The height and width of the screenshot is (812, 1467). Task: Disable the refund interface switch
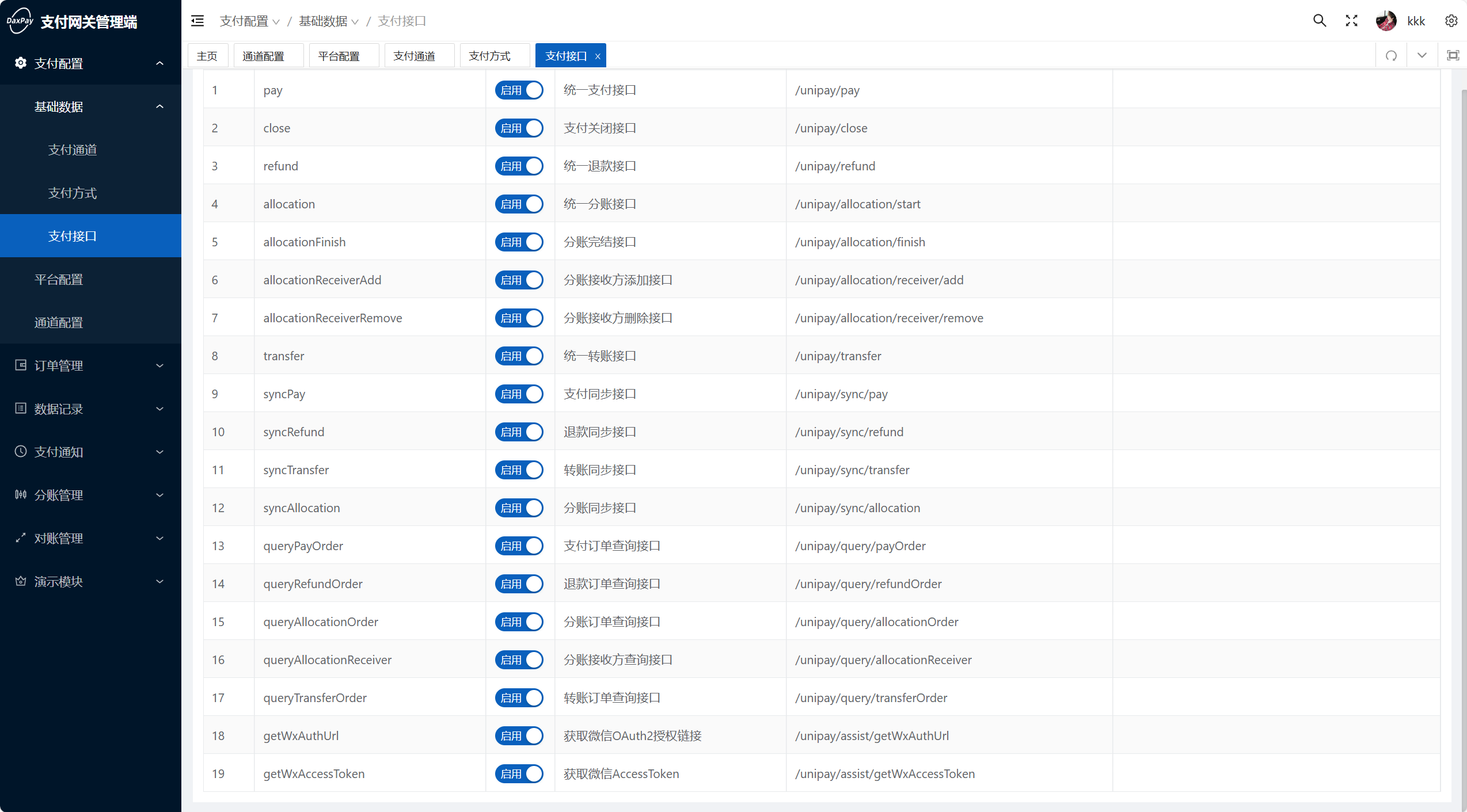pos(519,166)
